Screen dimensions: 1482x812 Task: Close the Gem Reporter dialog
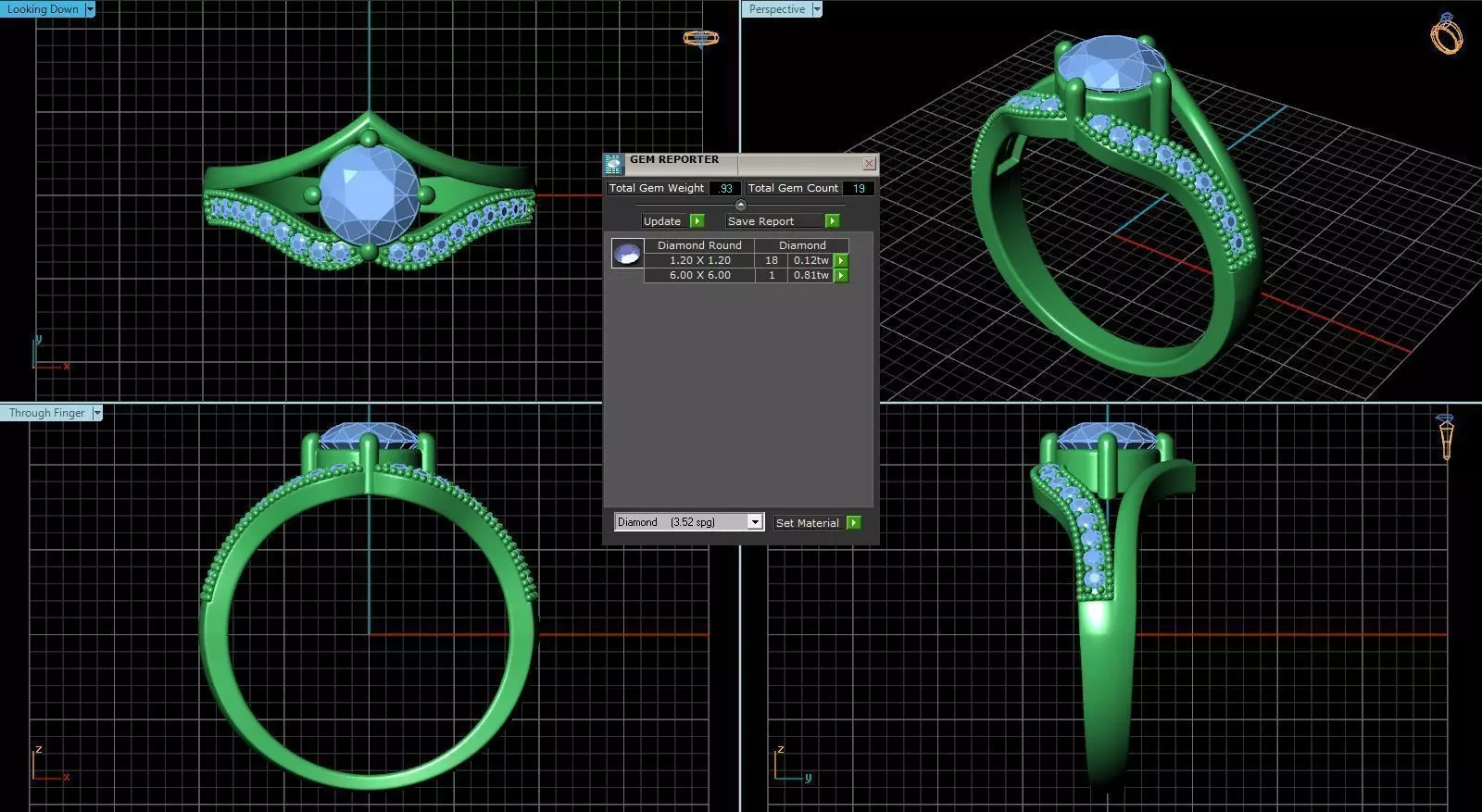click(x=869, y=164)
